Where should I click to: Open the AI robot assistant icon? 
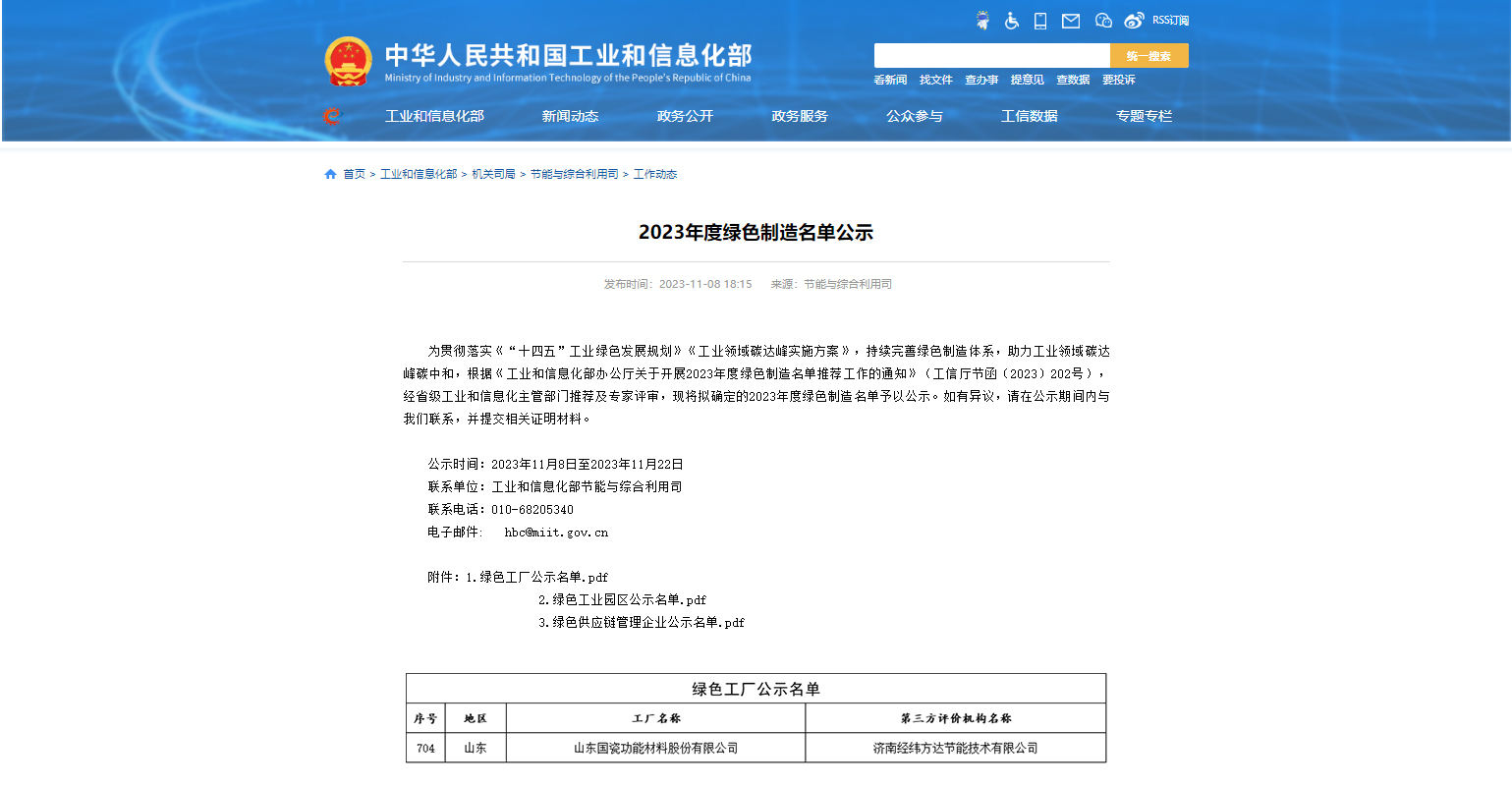(x=982, y=20)
